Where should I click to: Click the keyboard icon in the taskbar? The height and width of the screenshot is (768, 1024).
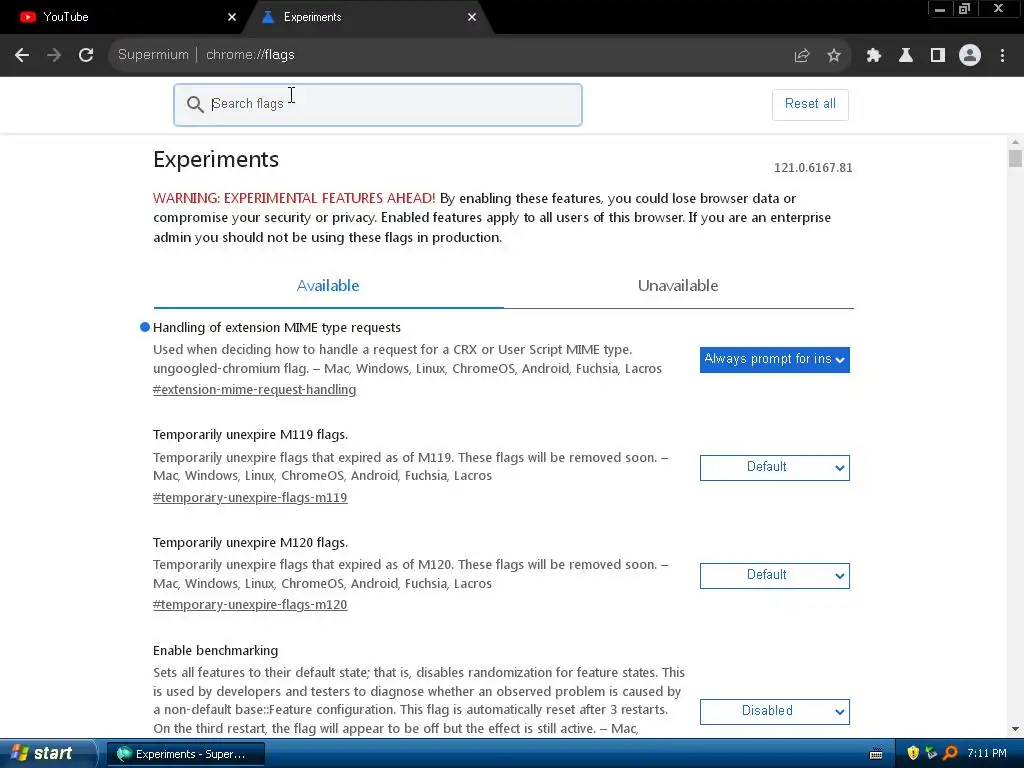point(876,754)
